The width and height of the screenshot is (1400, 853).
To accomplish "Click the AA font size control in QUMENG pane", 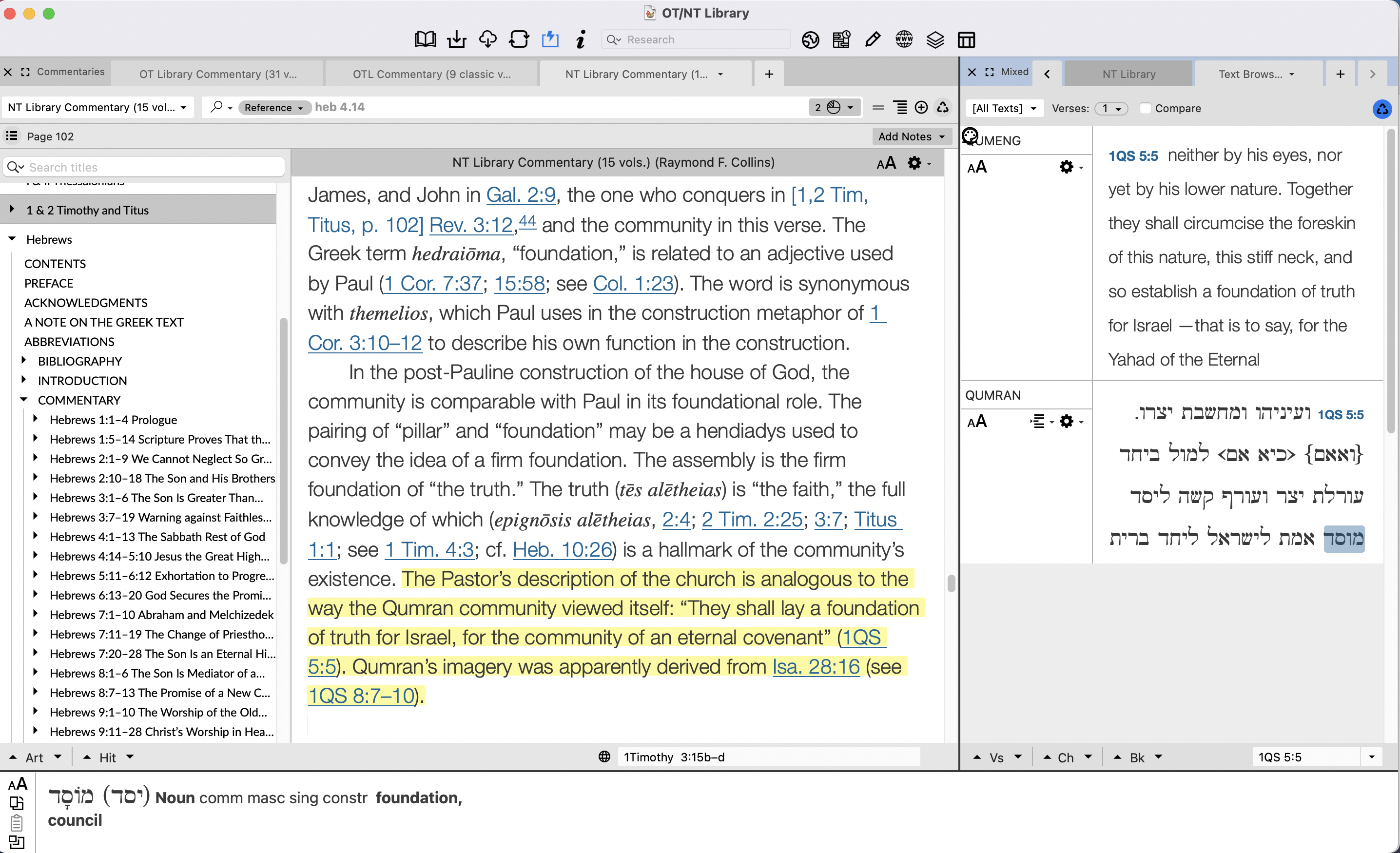I will [977, 167].
